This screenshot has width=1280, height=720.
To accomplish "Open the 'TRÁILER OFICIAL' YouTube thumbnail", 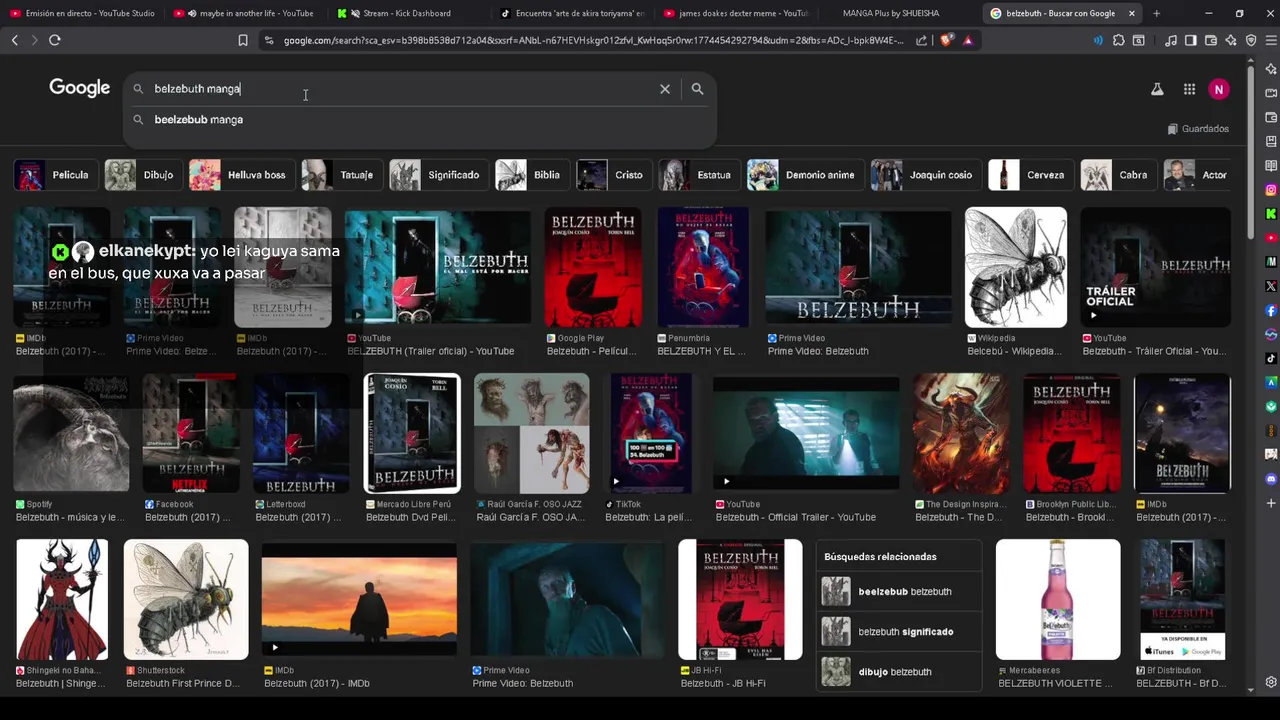I will 1155,267.
